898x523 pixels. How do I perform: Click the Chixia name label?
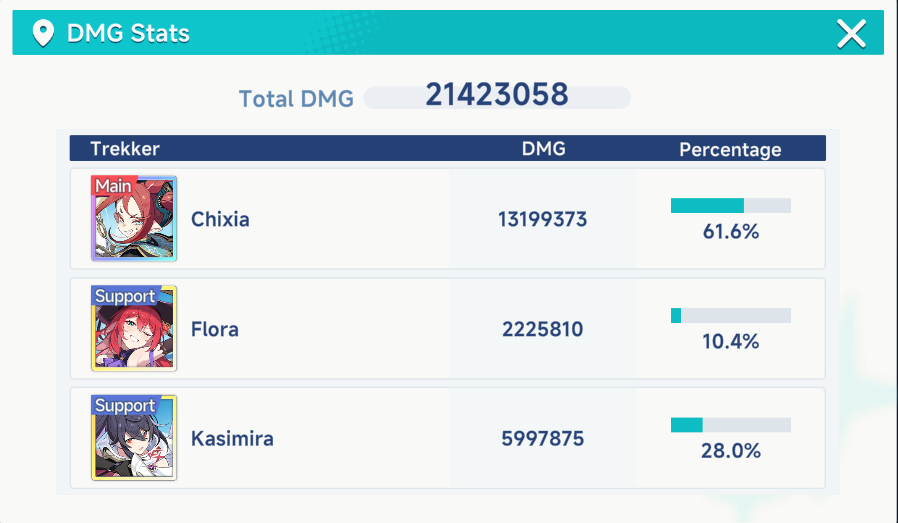click(x=220, y=219)
